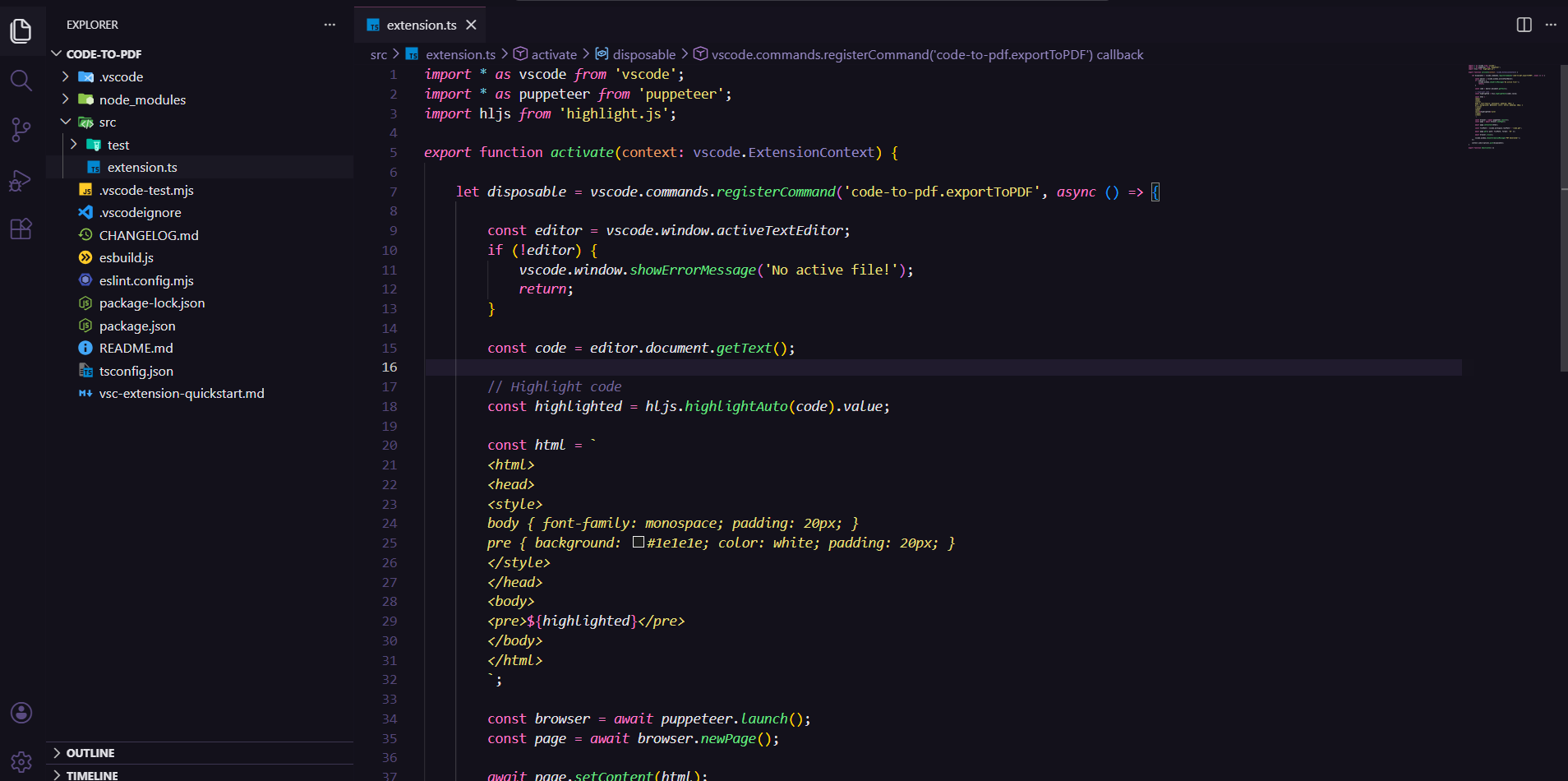Collapse the CODE-TO-PDF root folder
This screenshot has height=781, width=1568.
point(57,53)
